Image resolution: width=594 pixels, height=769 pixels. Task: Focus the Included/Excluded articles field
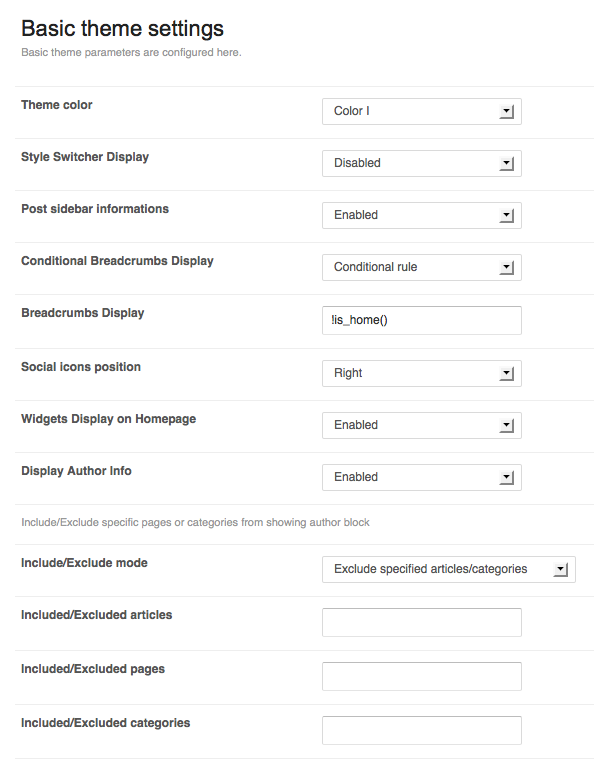421,622
